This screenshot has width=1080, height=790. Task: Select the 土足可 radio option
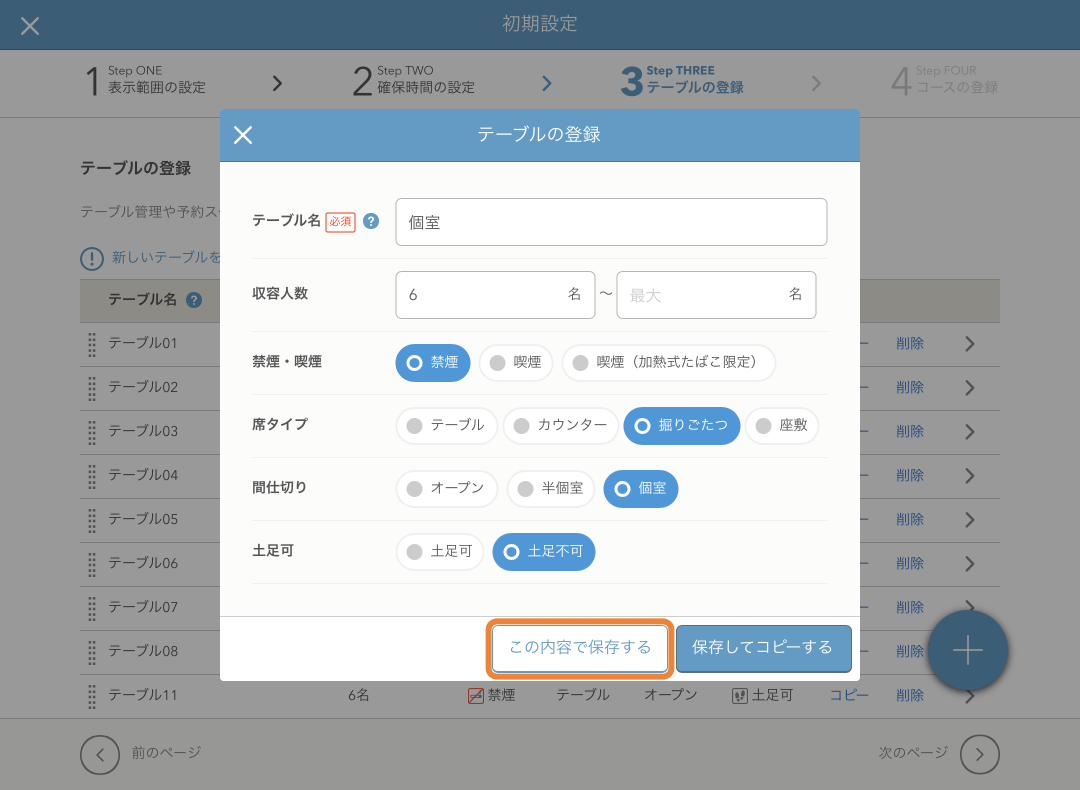coord(440,551)
